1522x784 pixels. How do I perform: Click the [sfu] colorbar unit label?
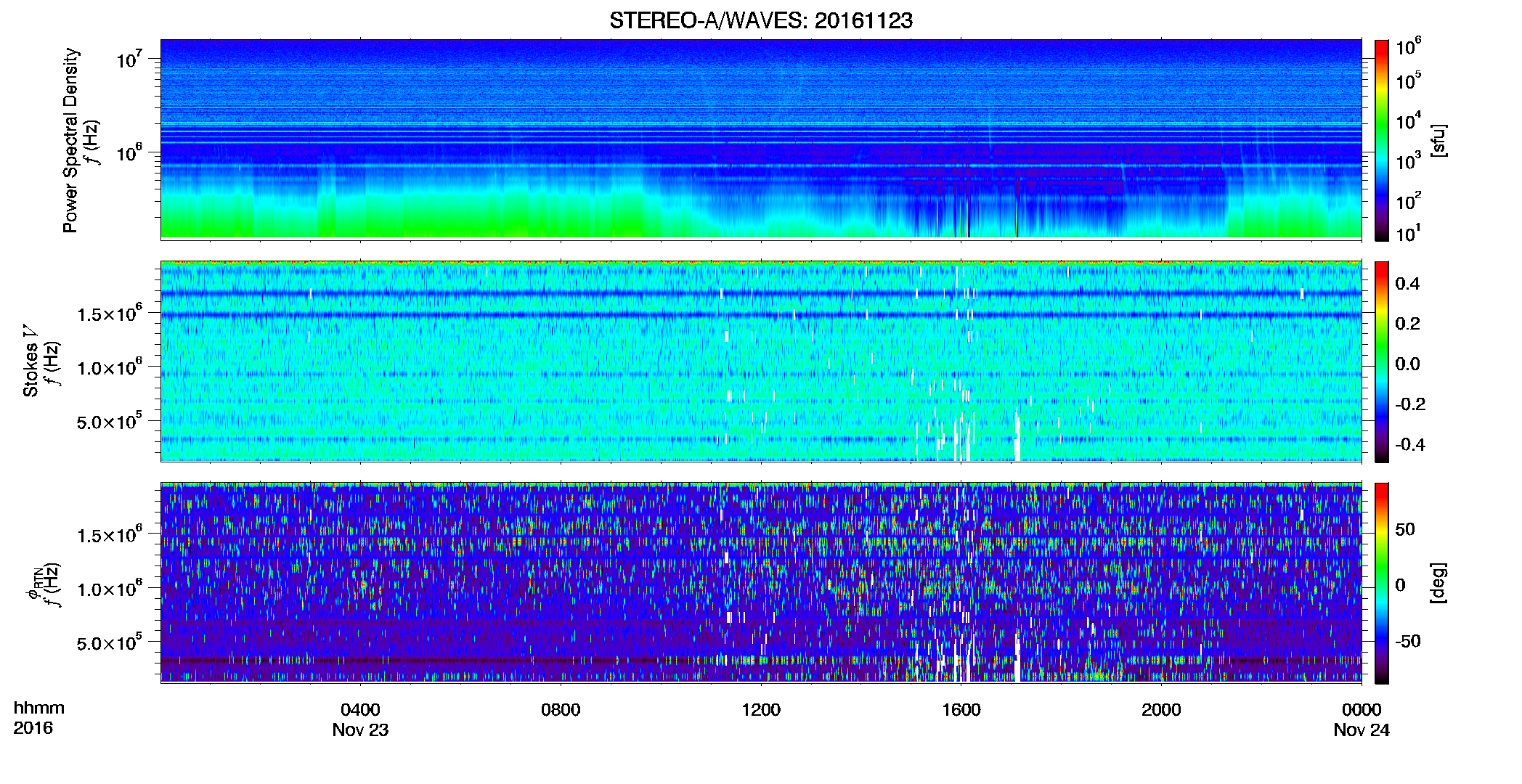click(x=1438, y=140)
